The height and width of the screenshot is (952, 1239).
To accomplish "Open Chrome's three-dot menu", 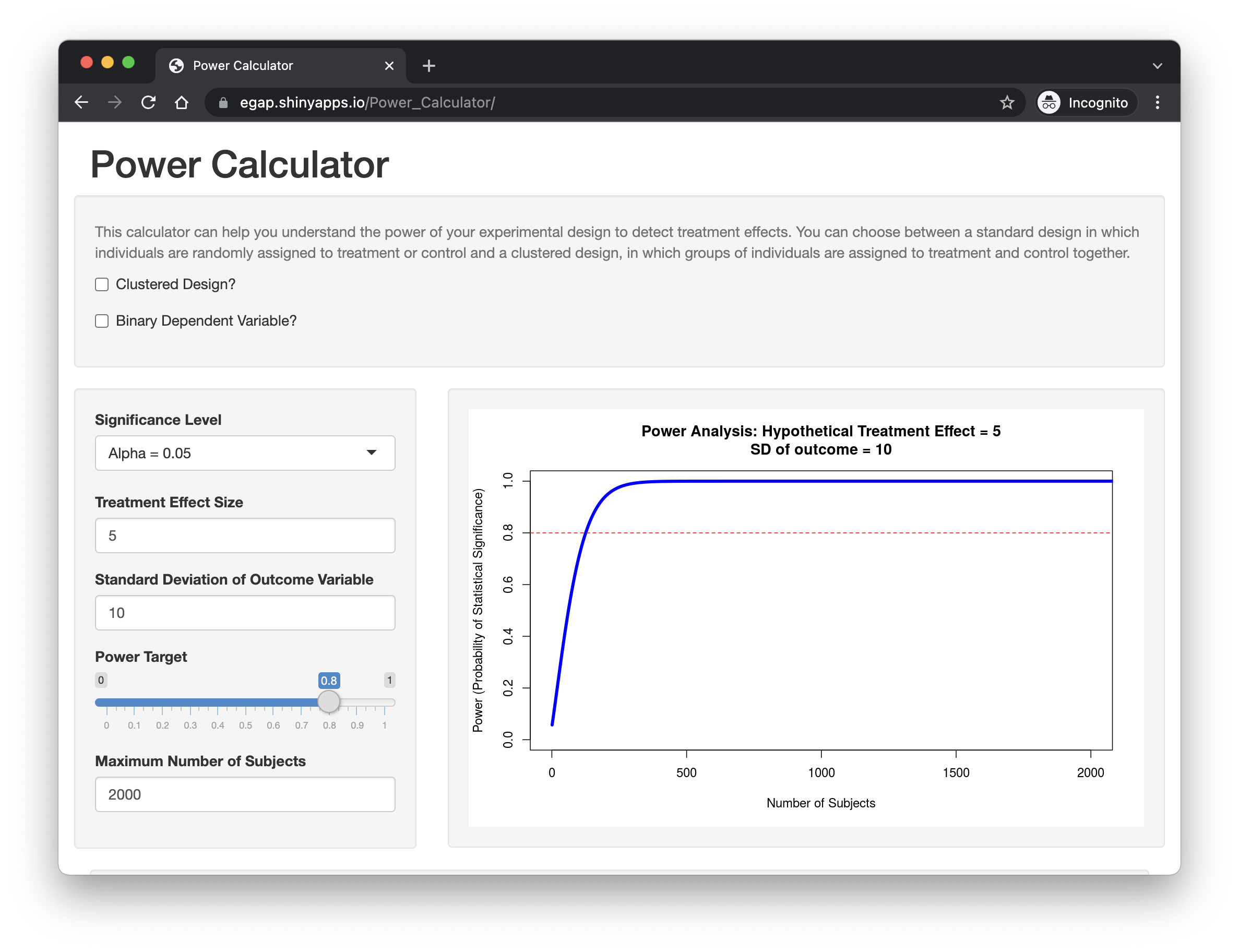I will (x=1158, y=103).
